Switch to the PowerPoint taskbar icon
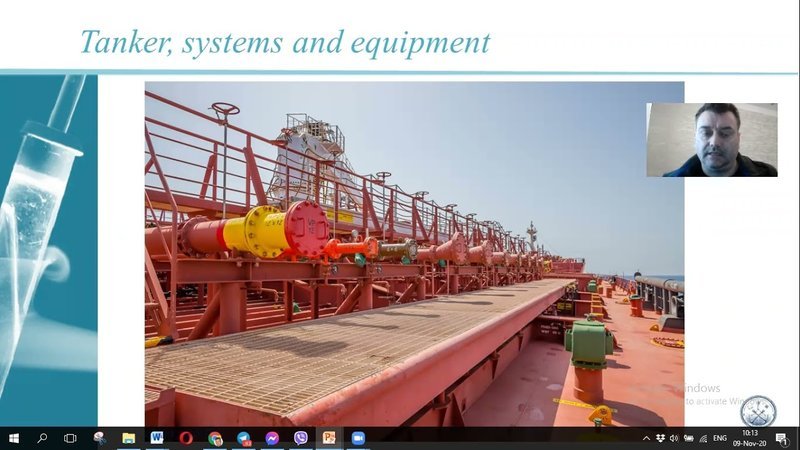The height and width of the screenshot is (450, 800). point(329,438)
